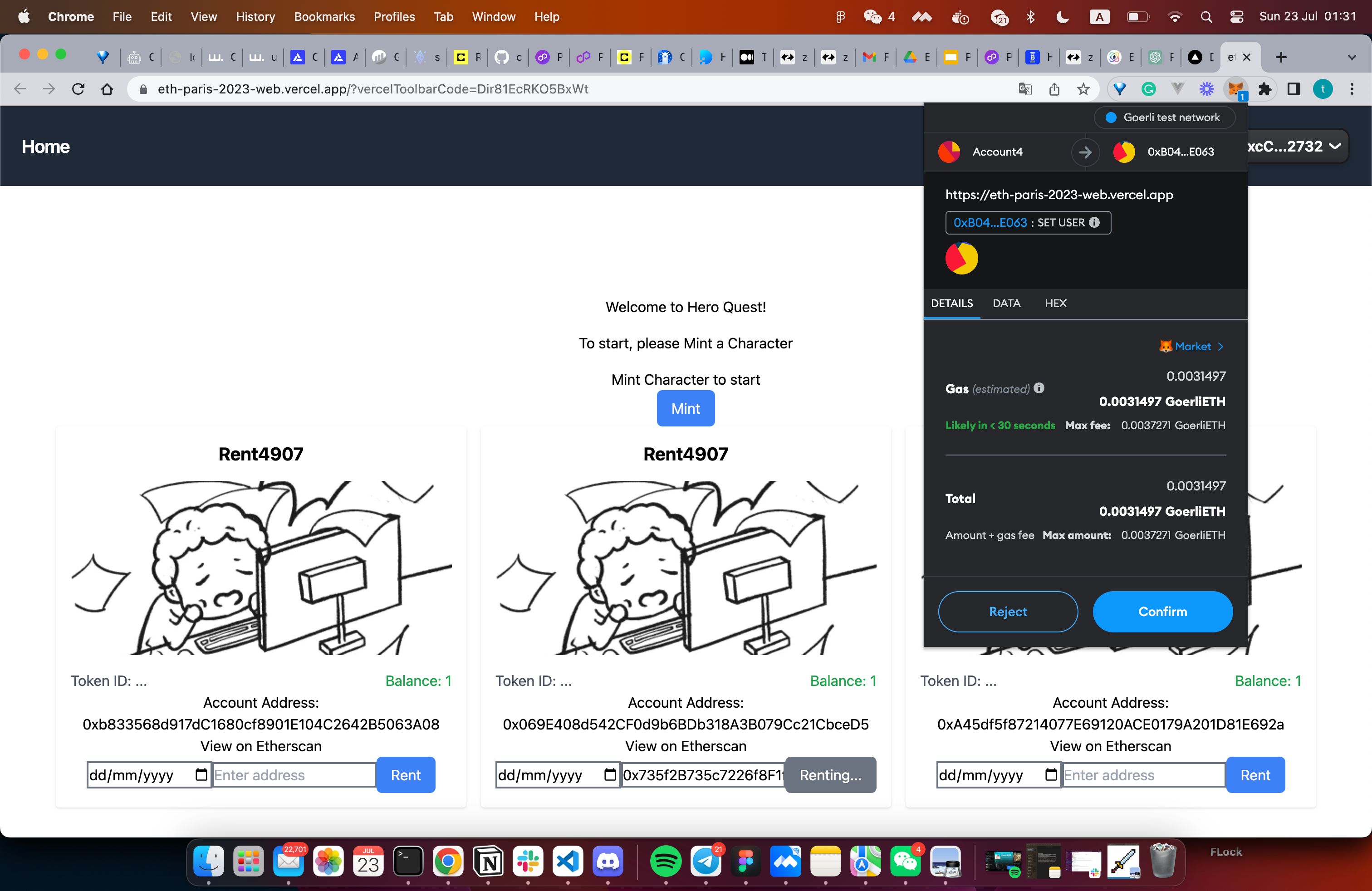Toggle the Chrome side panel icon
The height and width of the screenshot is (891, 1372).
[1294, 89]
